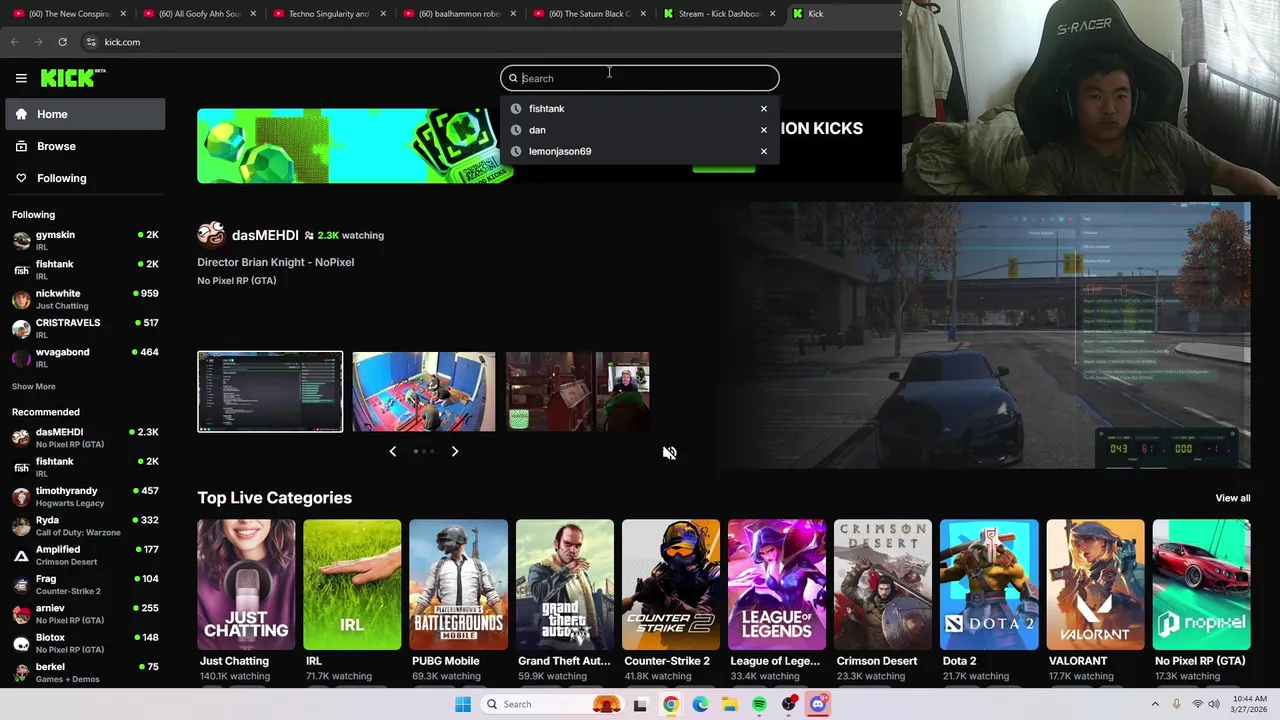Open Frag Counter-Strike 2 channel
Image resolution: width=1280 pixels, height=720 pixels.
(x=85, y=584)
